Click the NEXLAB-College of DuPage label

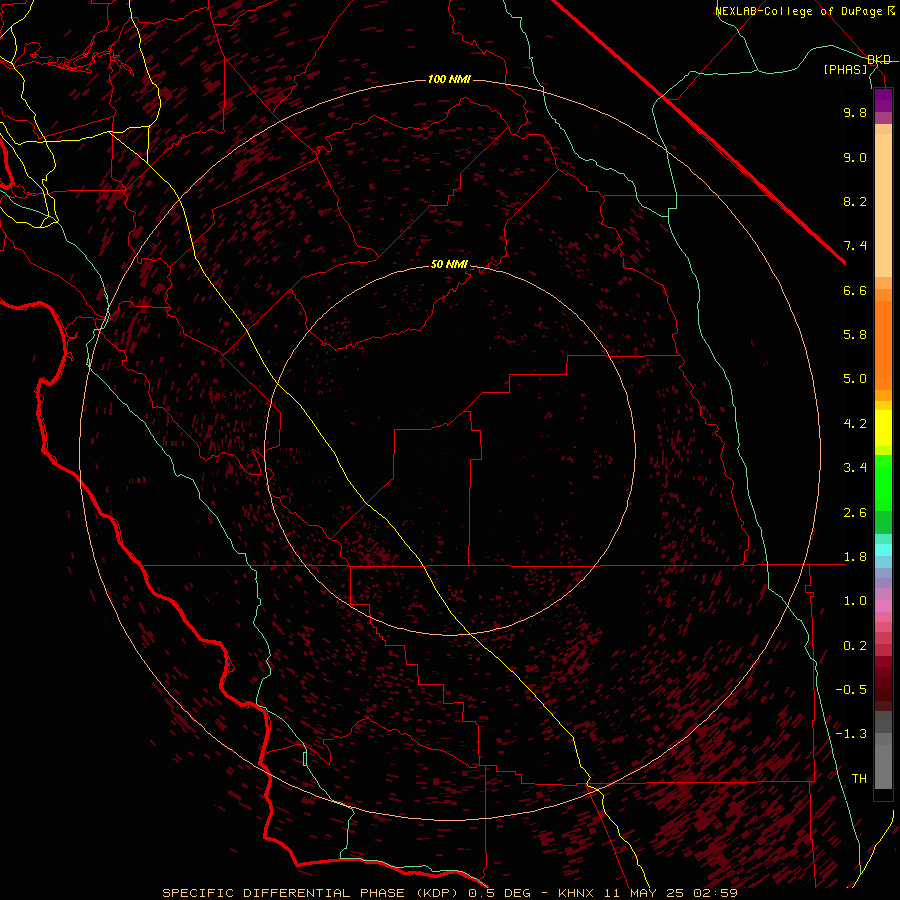point(798,11)
